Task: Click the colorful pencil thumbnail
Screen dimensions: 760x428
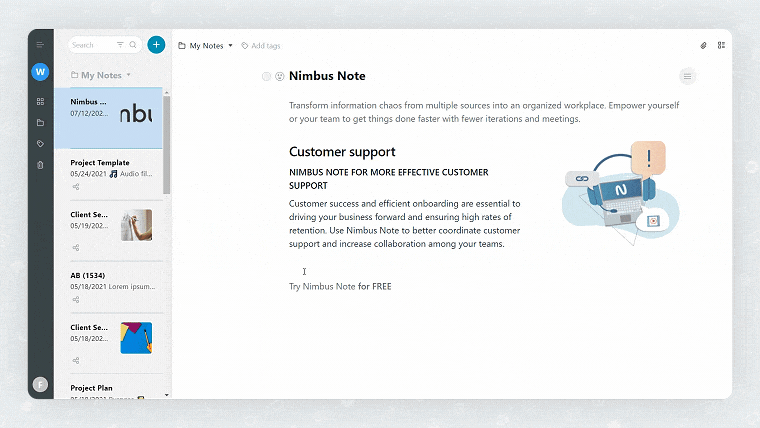Action: tap(136, 338)
